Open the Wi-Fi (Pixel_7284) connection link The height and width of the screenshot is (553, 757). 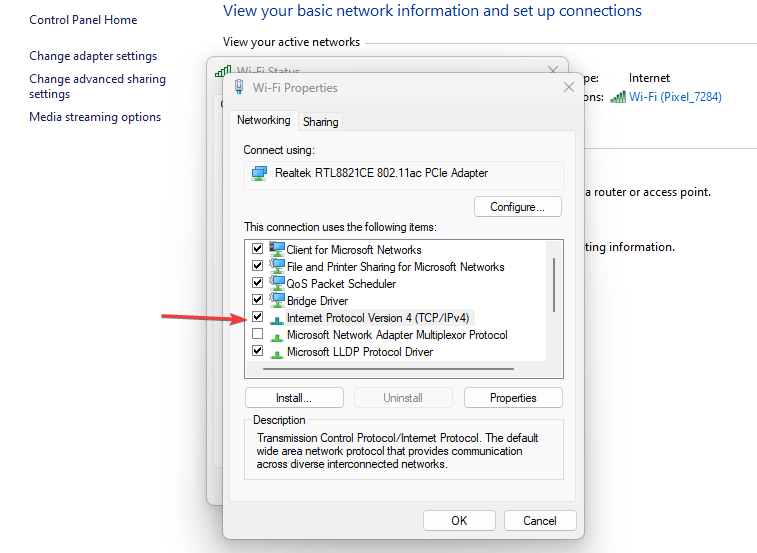(675, 97)
